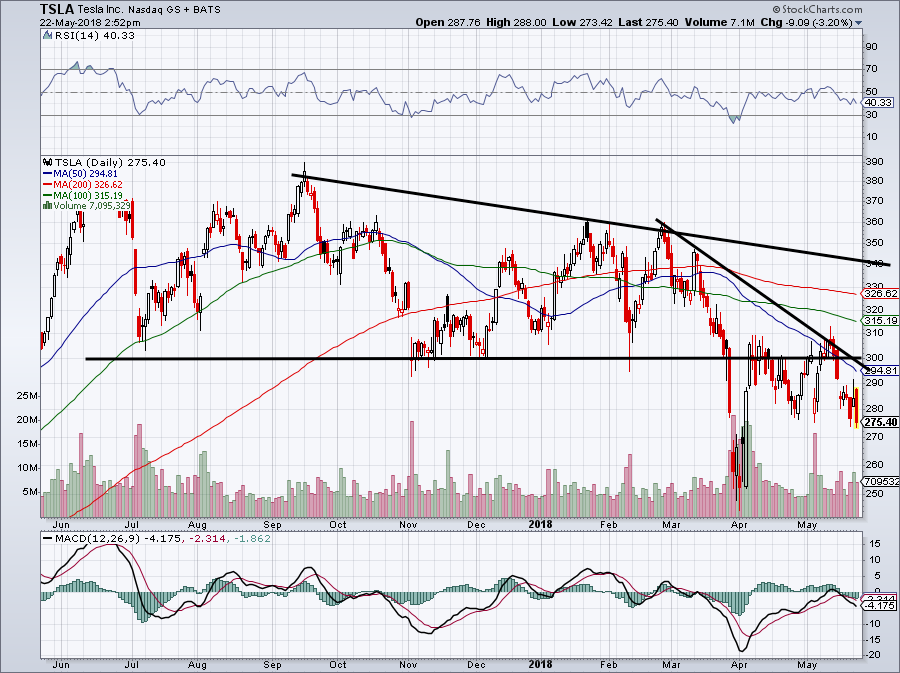Click the -20 label on MACD axis
Screen dimensions: 900x673
pos(872,655)
